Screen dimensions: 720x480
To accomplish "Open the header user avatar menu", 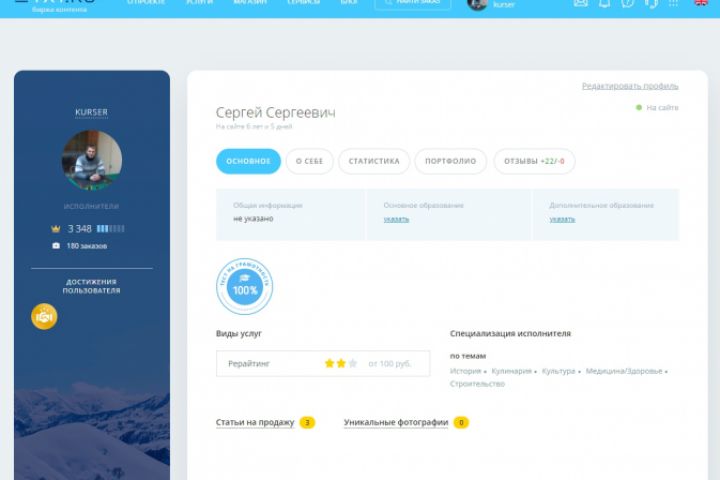I will [477, 4].
